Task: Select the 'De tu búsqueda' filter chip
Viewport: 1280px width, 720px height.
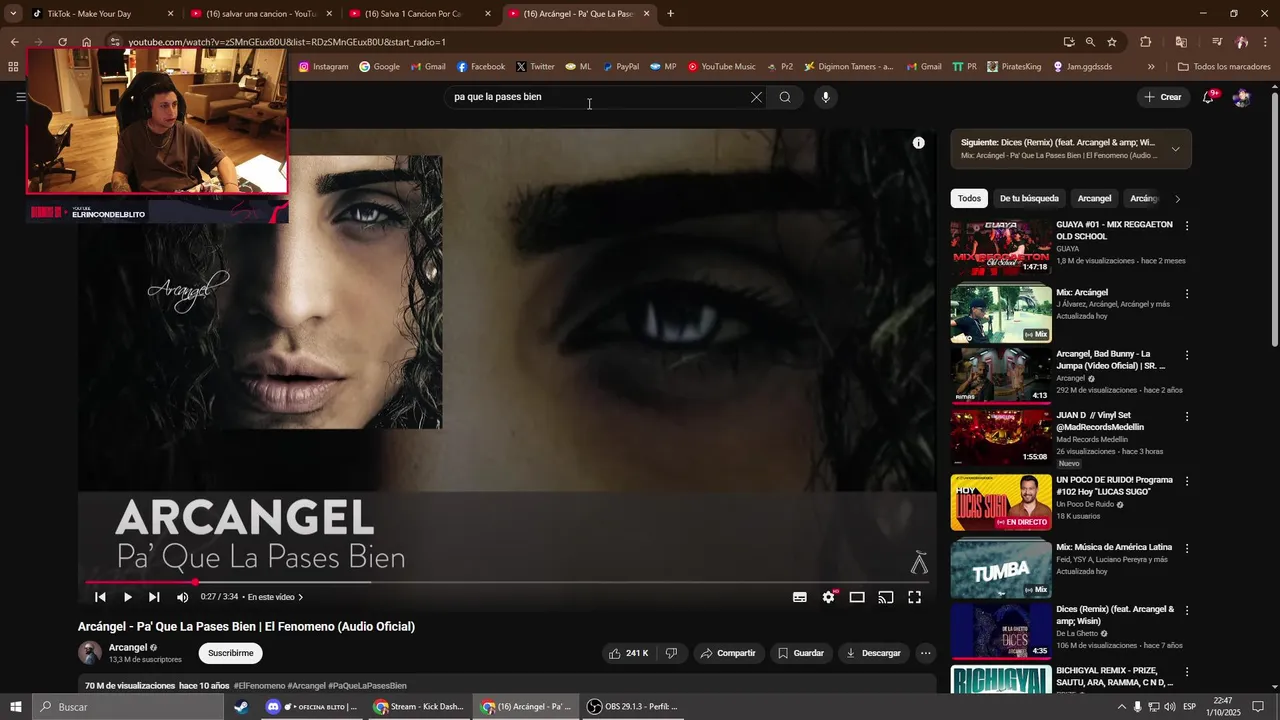Action: [1029, 198]
